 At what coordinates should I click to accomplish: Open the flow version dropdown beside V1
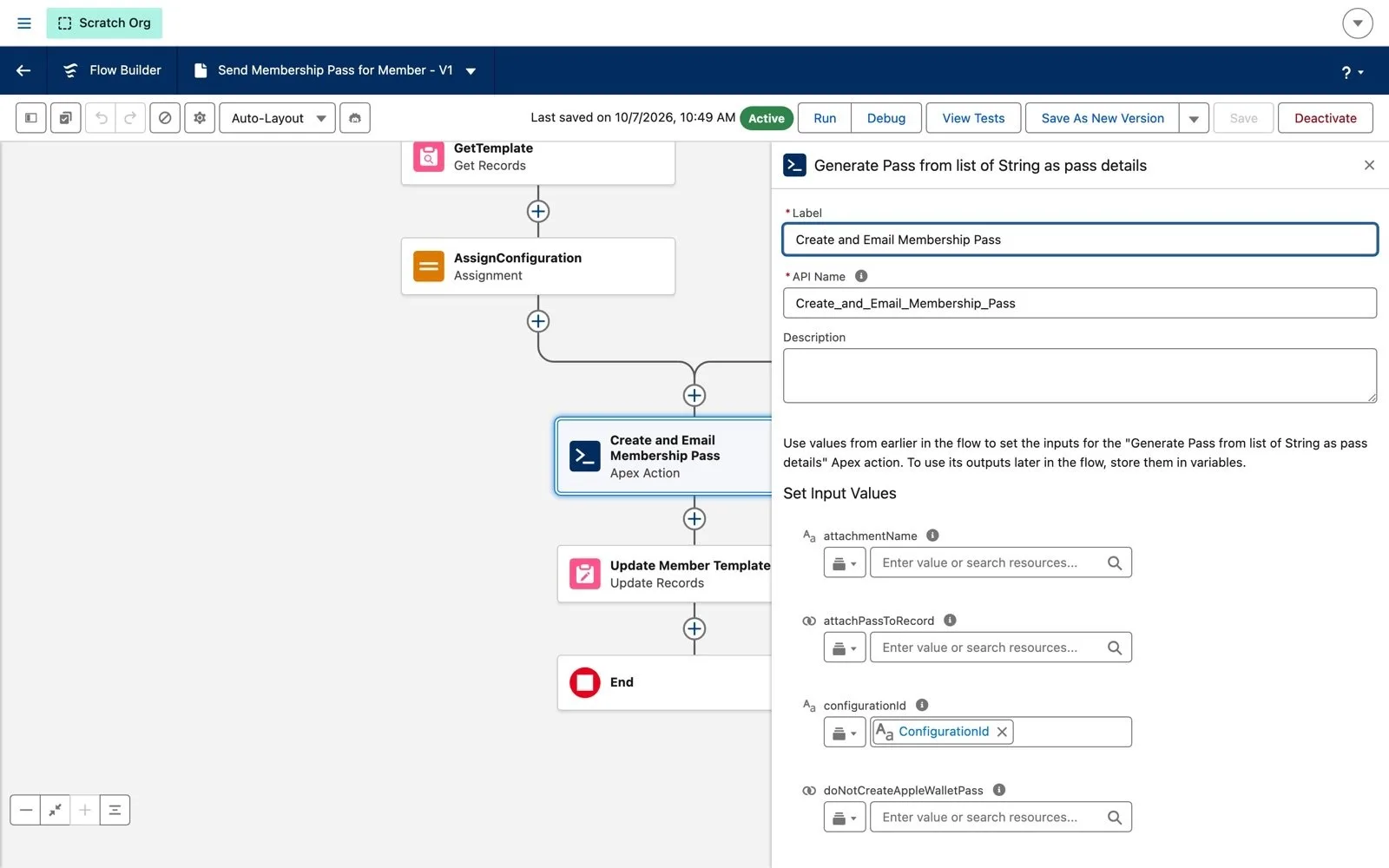[471, 71]
